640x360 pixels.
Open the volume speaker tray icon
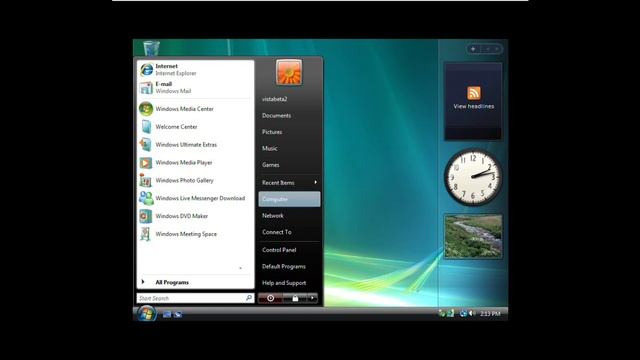[472, 313]
